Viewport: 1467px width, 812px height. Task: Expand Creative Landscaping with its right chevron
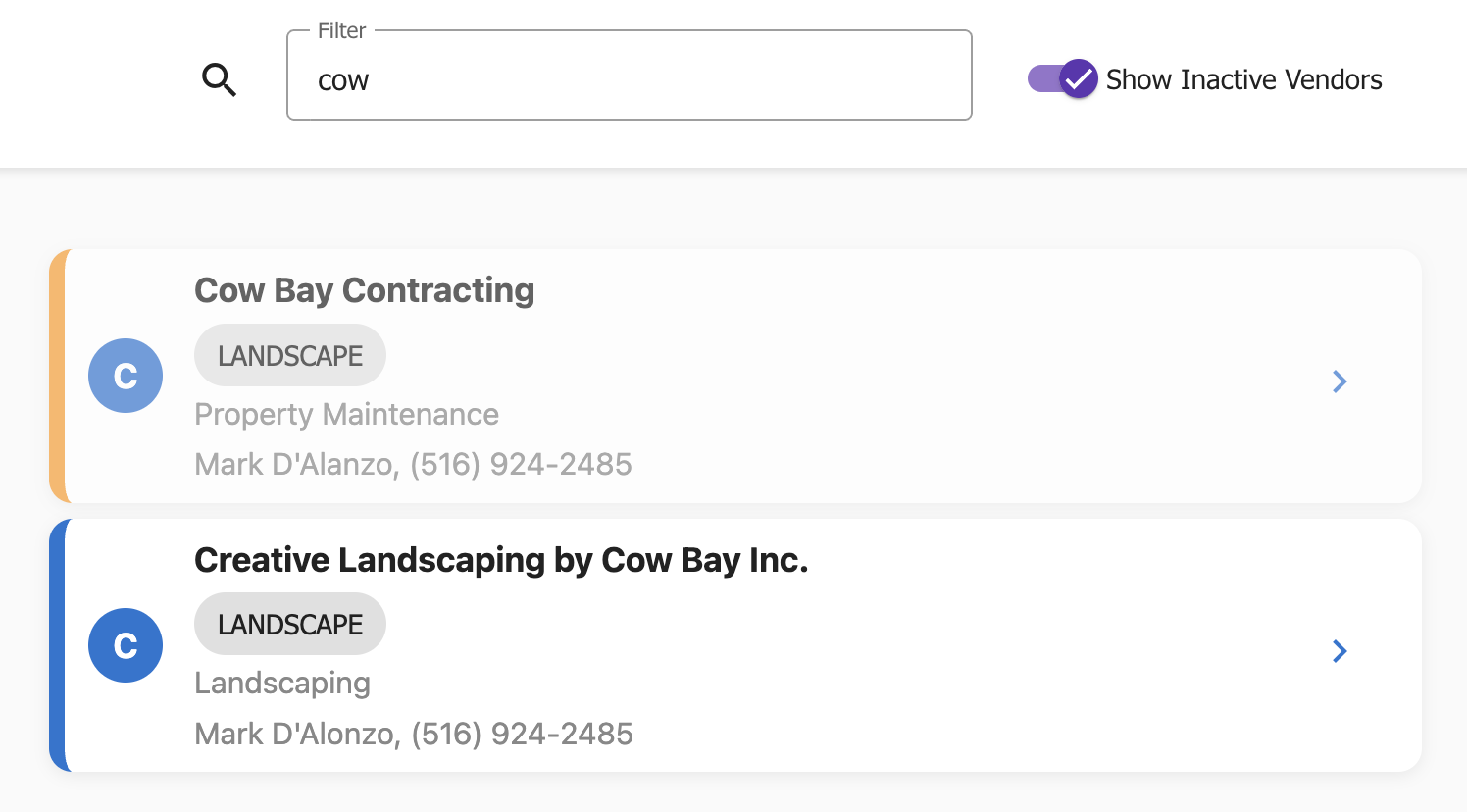(1340, 651)
